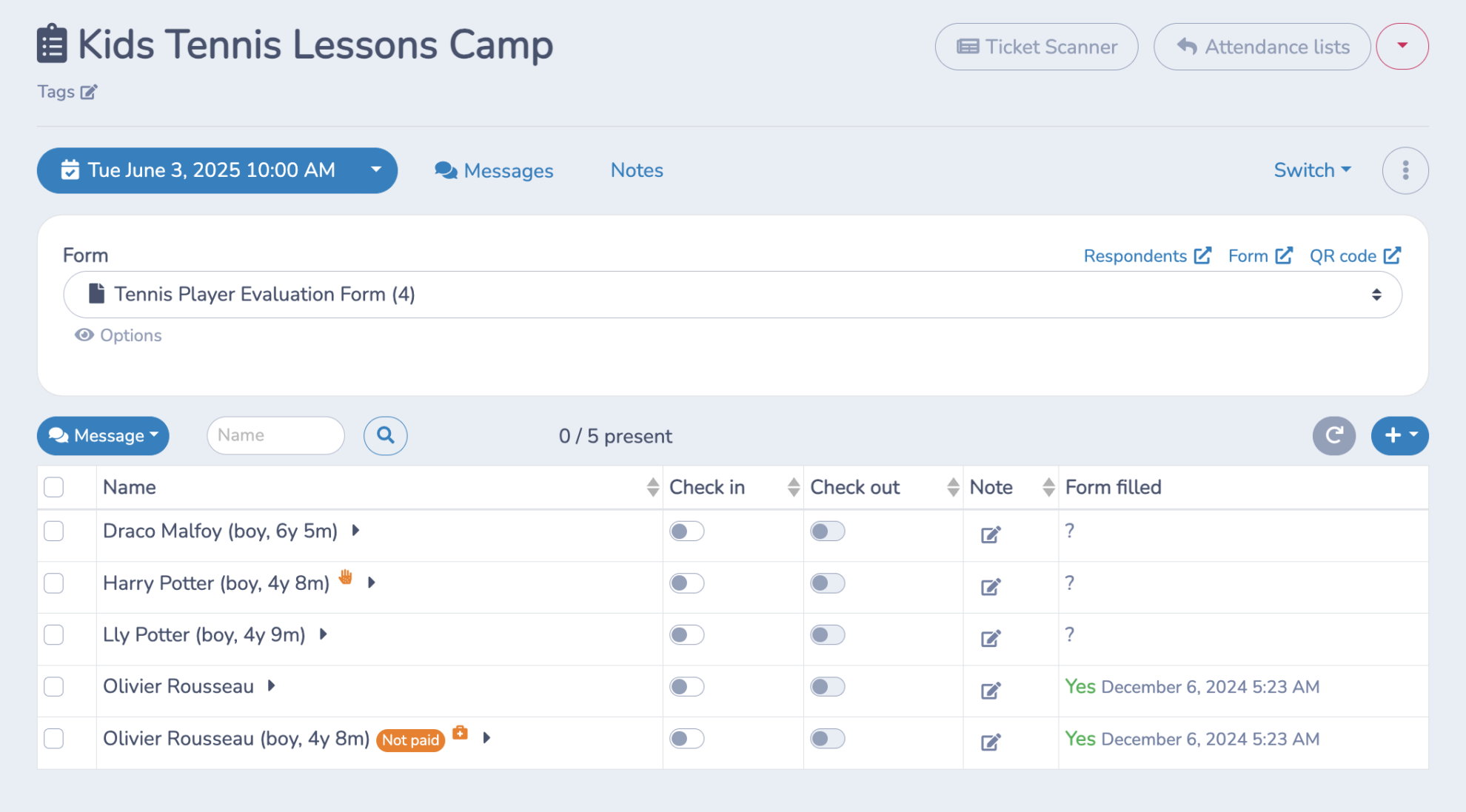Open QR code external link icon

1392,255
